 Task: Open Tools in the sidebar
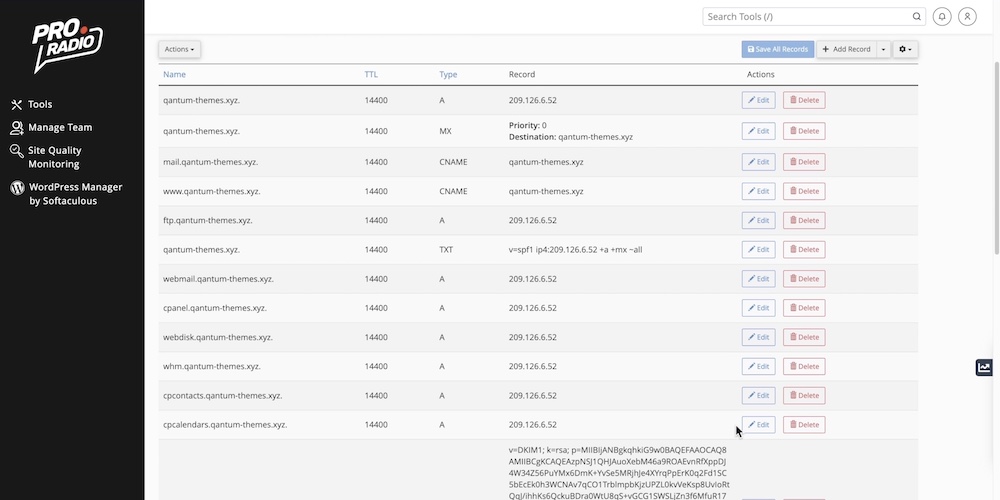pos(40,105)
